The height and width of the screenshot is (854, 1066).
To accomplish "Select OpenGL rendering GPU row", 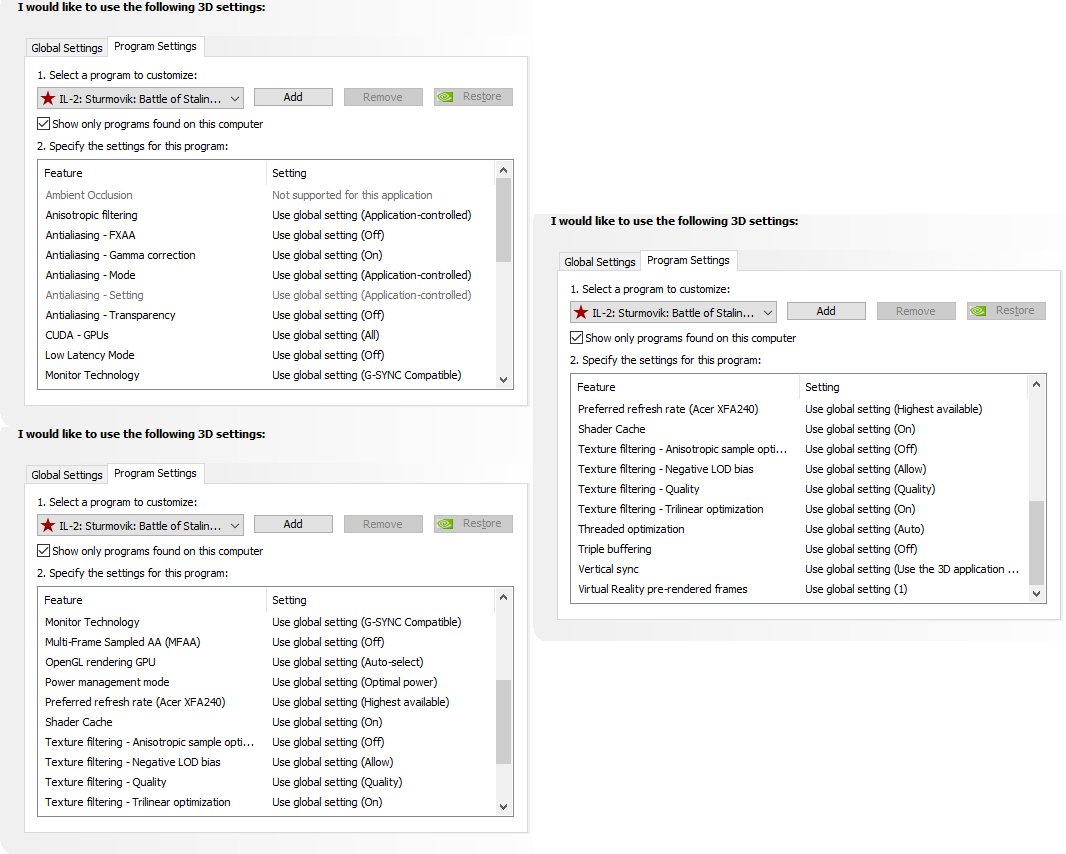I will point(267,662).
